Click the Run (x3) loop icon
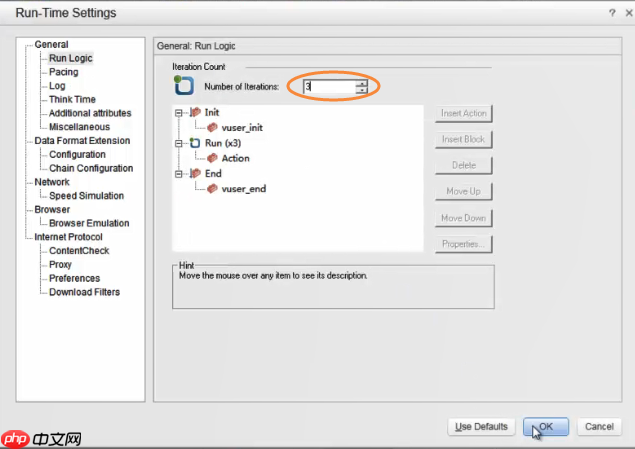 coord(195,143)
